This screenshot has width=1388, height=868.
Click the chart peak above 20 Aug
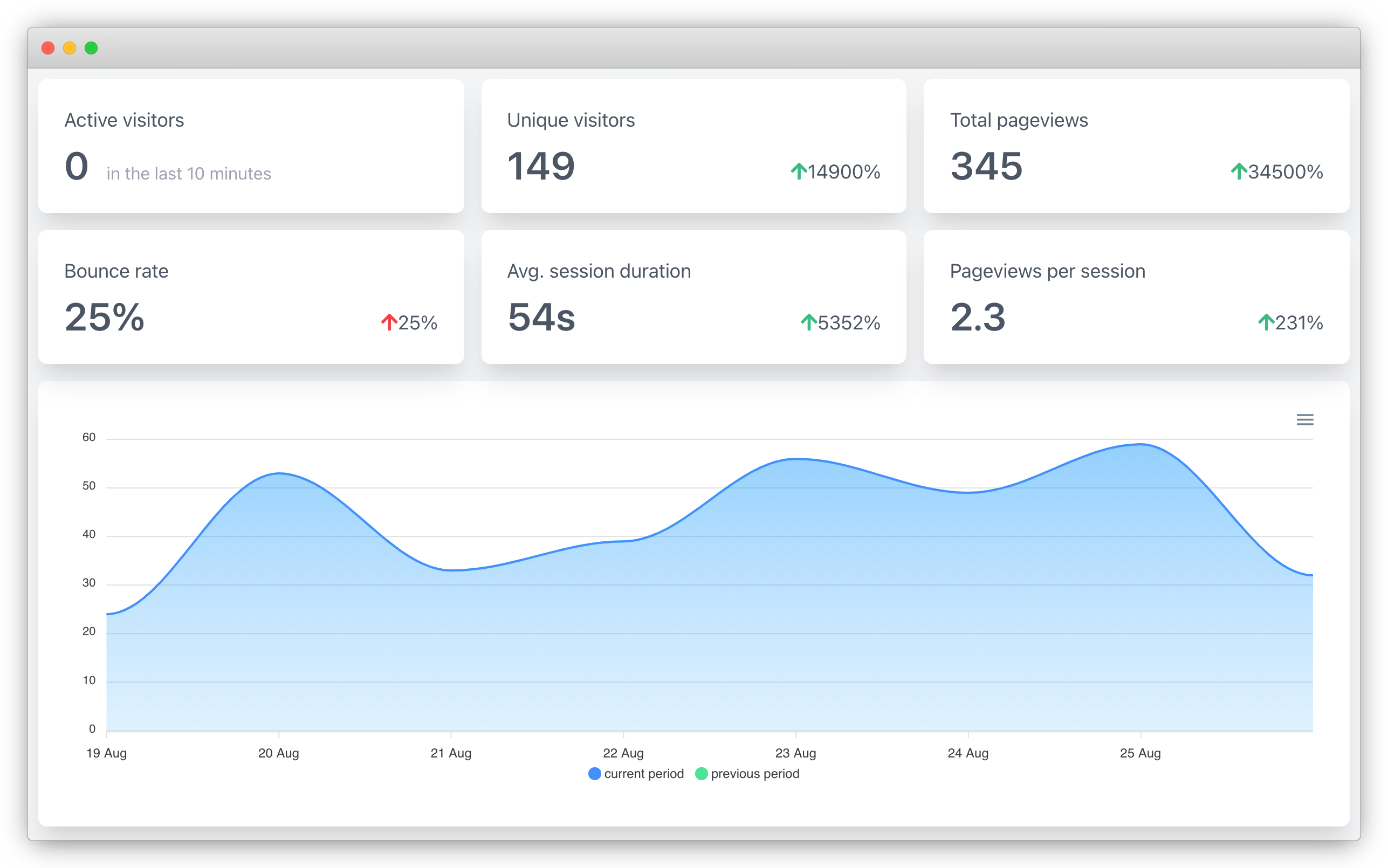coord(279,473)
